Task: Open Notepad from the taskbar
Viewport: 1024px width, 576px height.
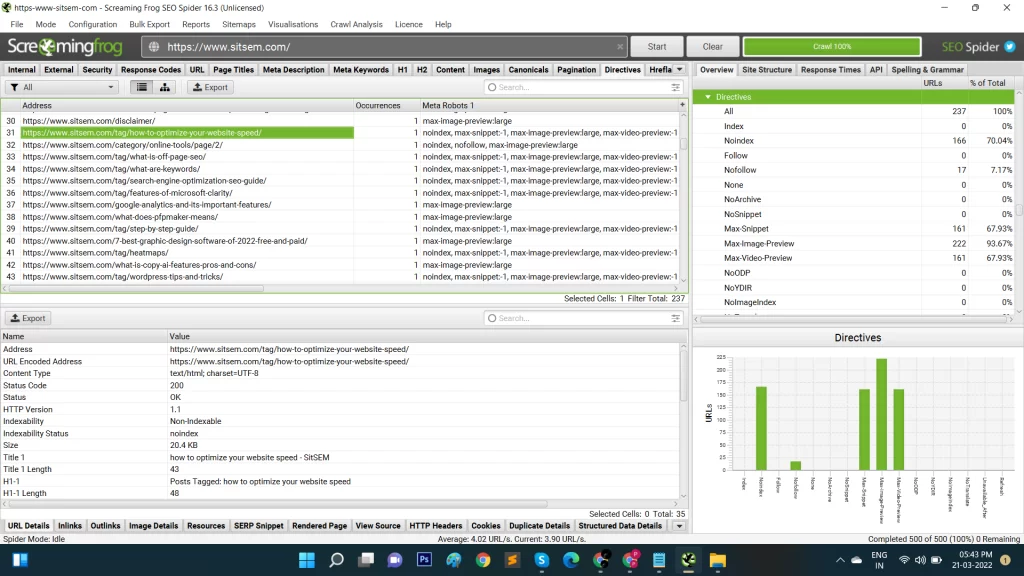Action: coord(659,560)
